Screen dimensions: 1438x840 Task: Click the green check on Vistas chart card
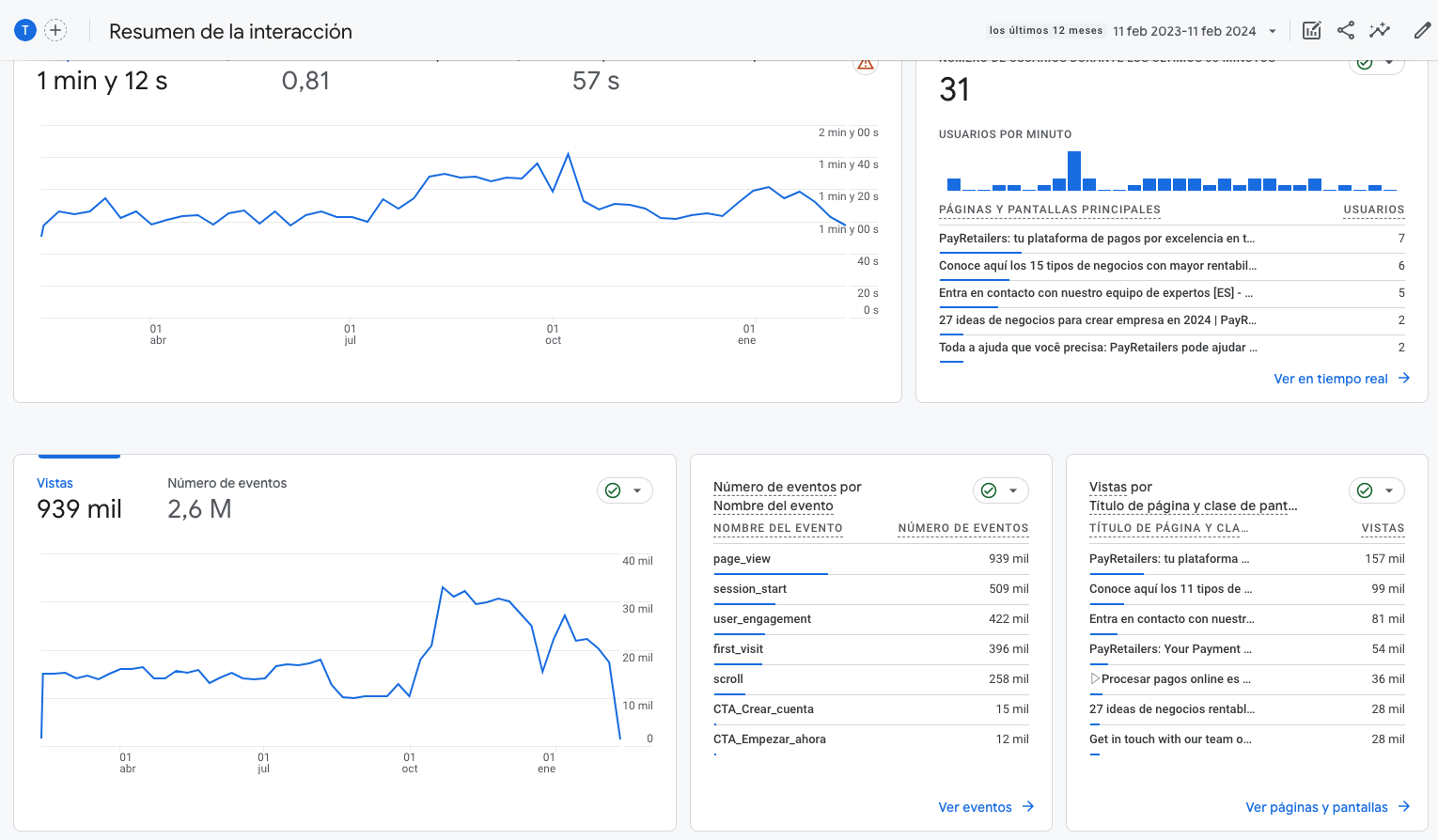pos(613,490)
